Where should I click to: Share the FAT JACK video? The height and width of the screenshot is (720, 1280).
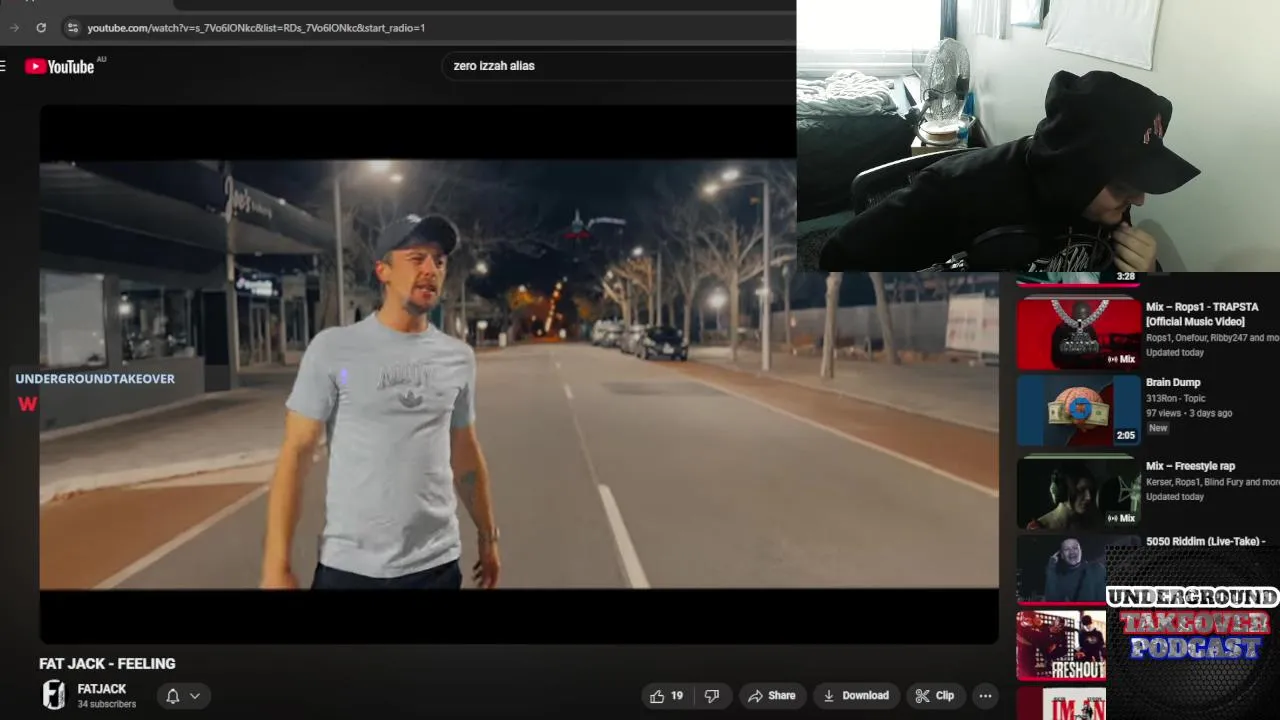[772, 696]
